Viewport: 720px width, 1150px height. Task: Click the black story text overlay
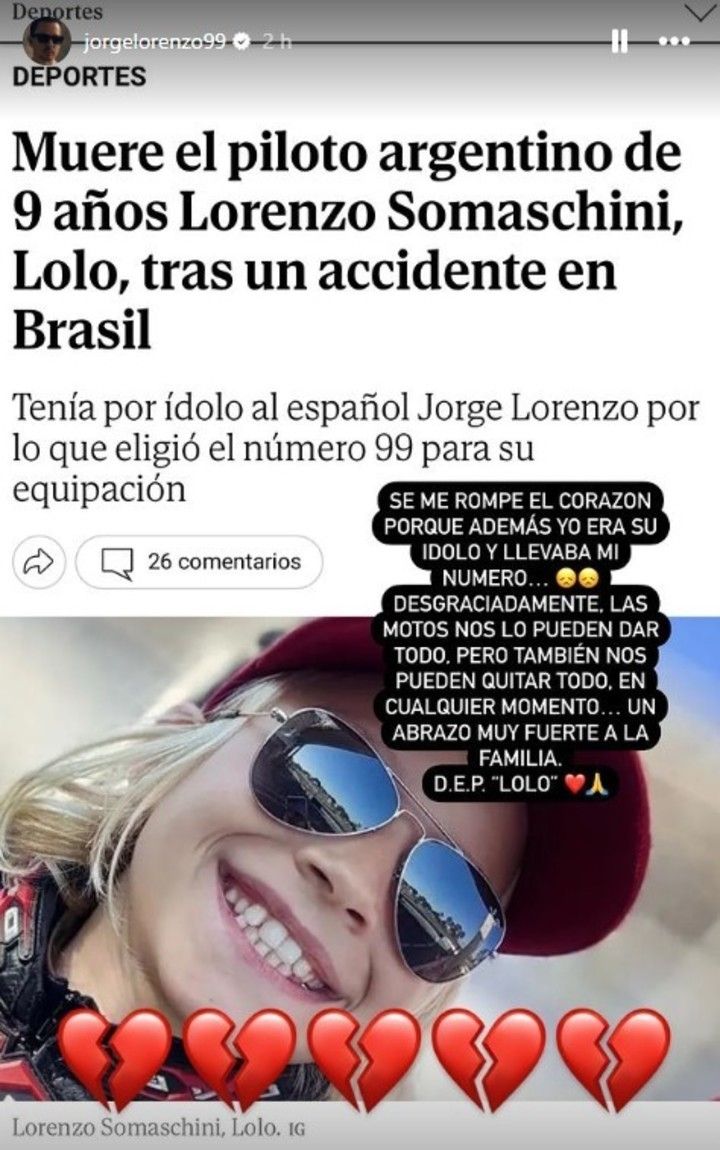521,642
